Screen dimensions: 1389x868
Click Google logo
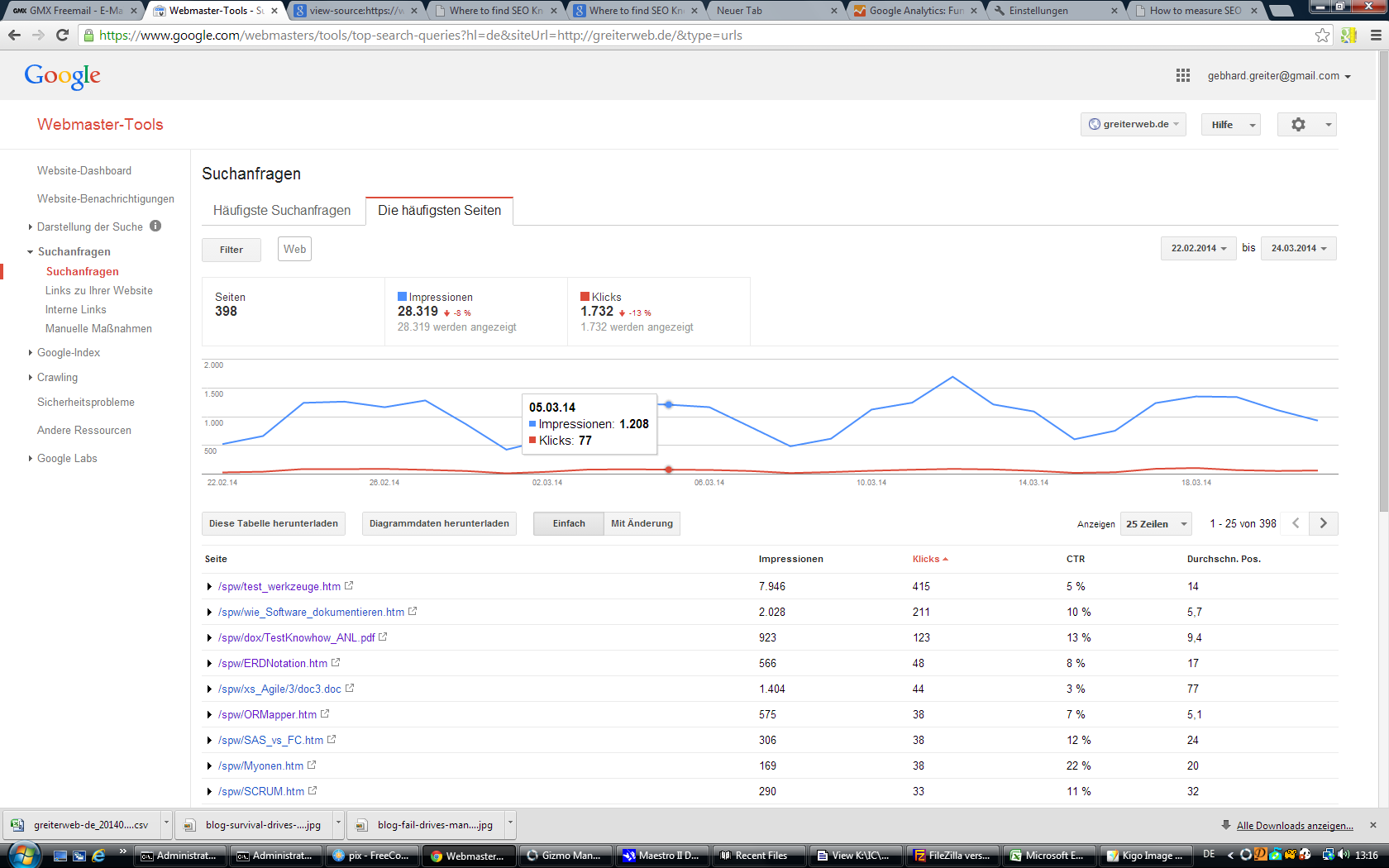(63, 76)
